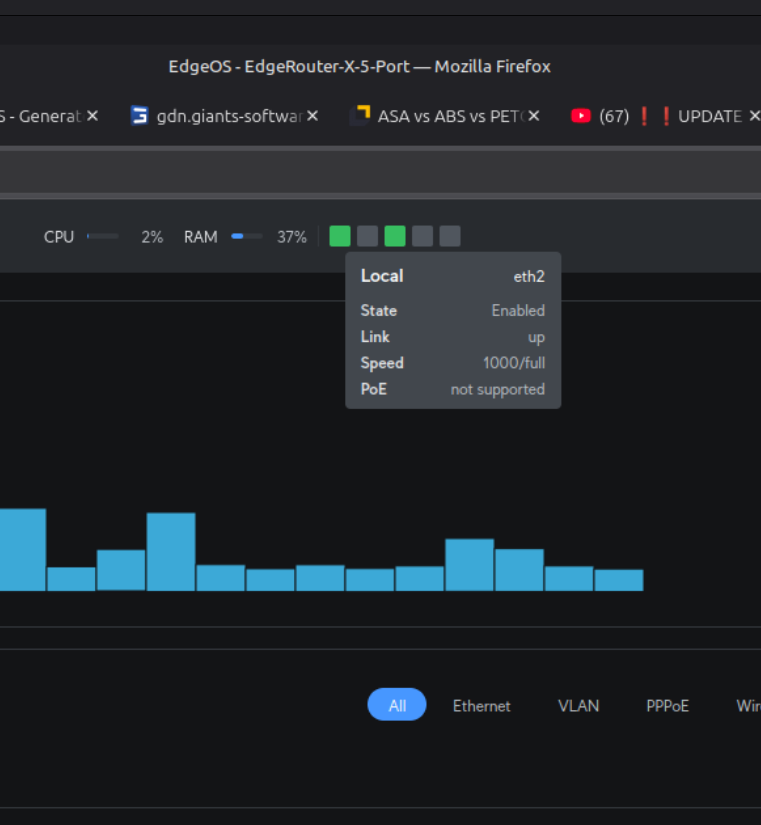Image resolution: width=761 pixels, height=825 pixels.
Task: Select the All interface filter
Action: 397,705
